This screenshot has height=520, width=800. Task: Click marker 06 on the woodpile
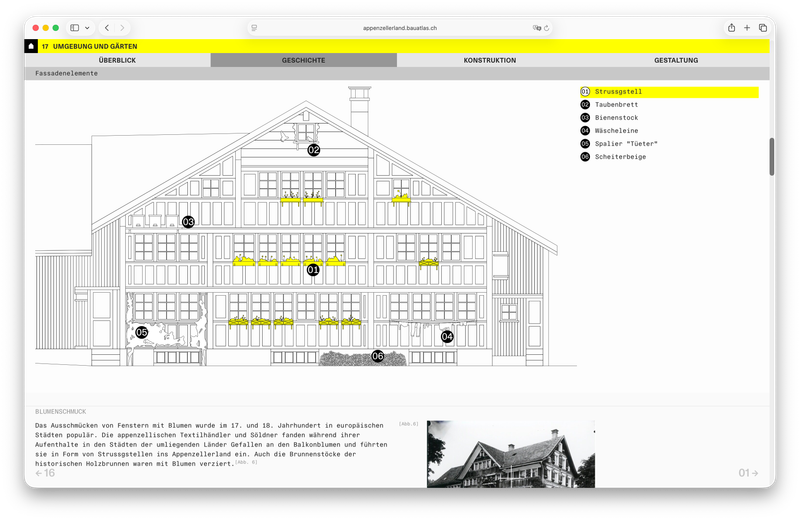point(378,356)
